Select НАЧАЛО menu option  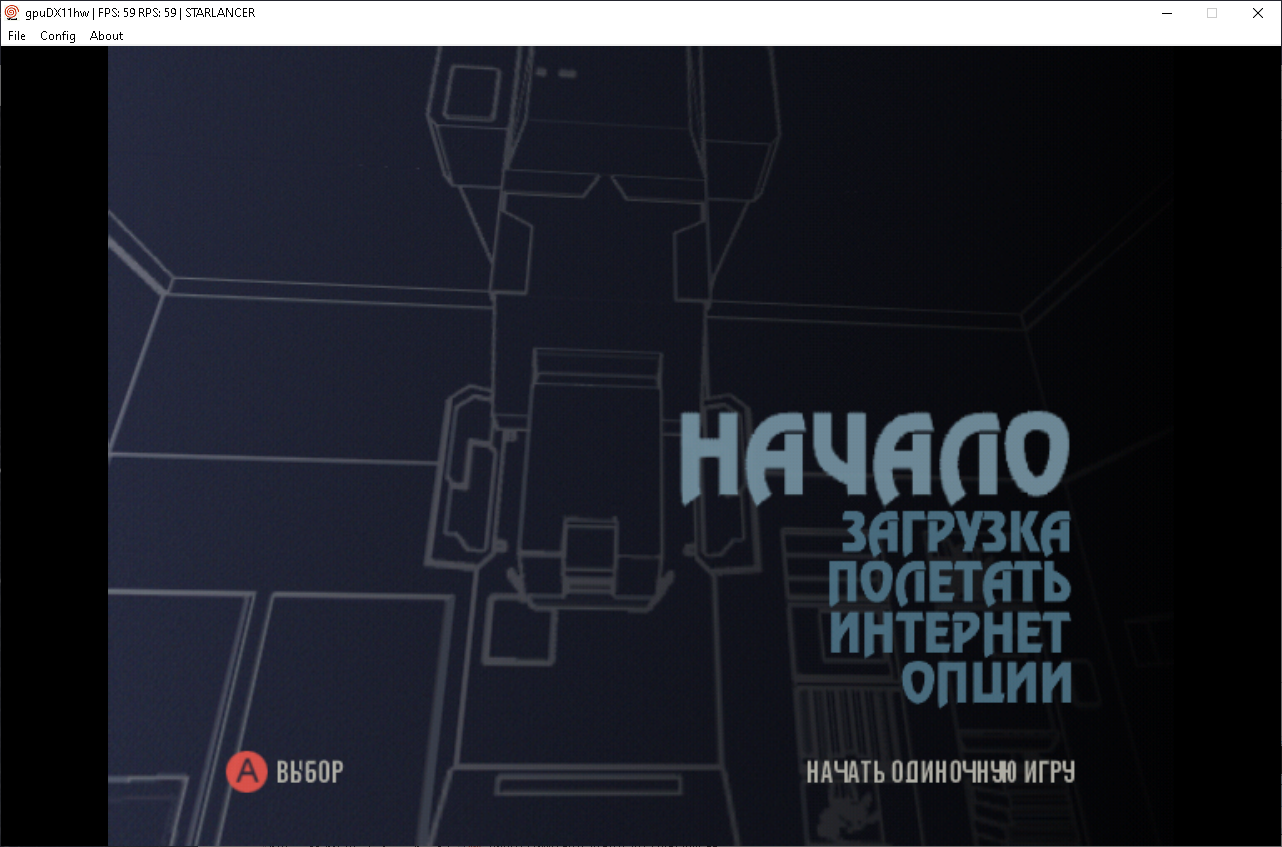[x=876, y=457]
